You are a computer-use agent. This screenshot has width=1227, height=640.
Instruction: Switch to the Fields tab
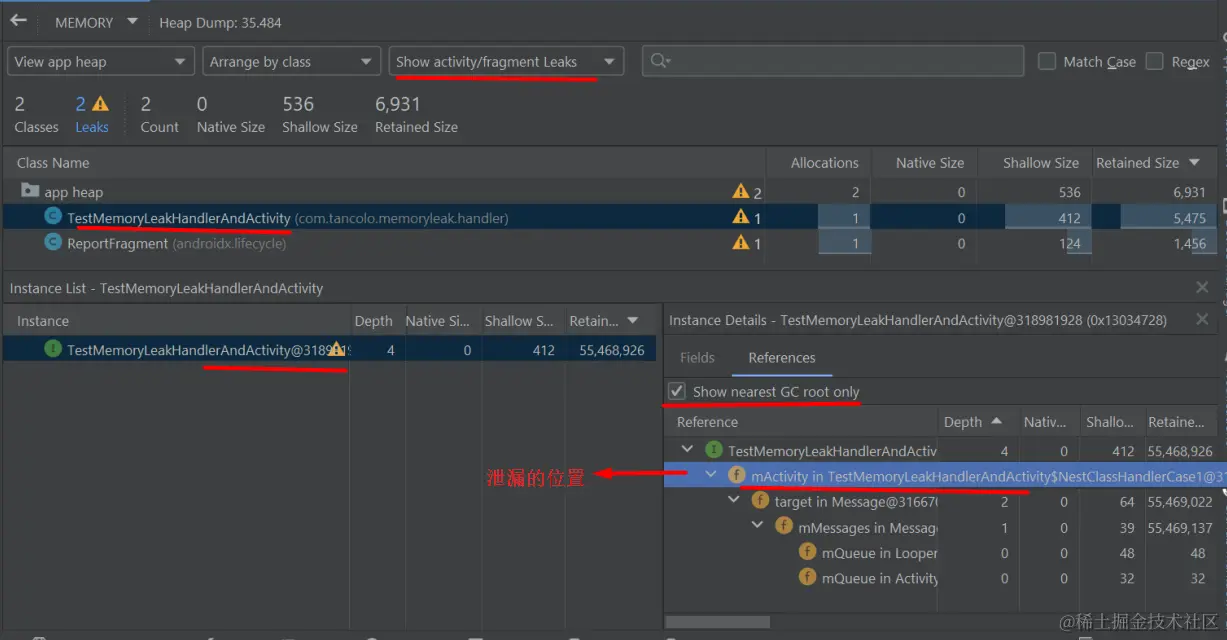point(697,358)
